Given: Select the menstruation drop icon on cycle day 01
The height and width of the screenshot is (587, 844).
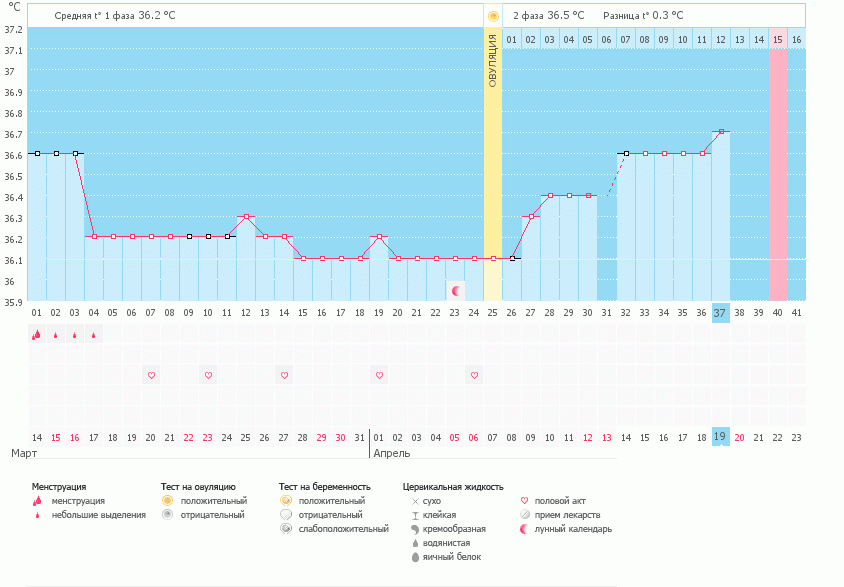Looking at the screenshot, I should click(37, 335).
